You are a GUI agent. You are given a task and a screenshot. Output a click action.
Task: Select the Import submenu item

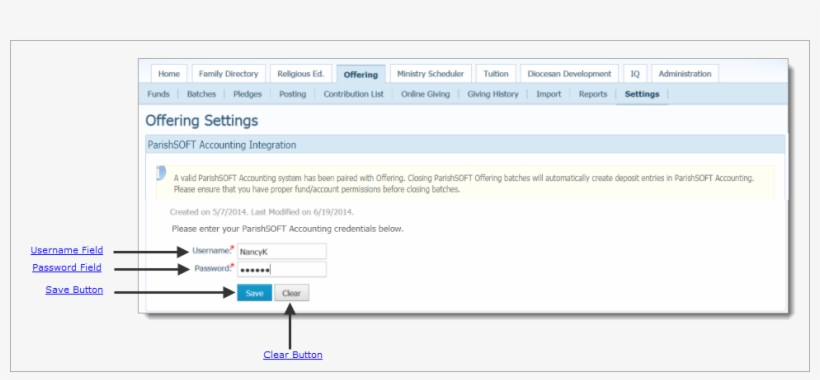pos(549,94)
